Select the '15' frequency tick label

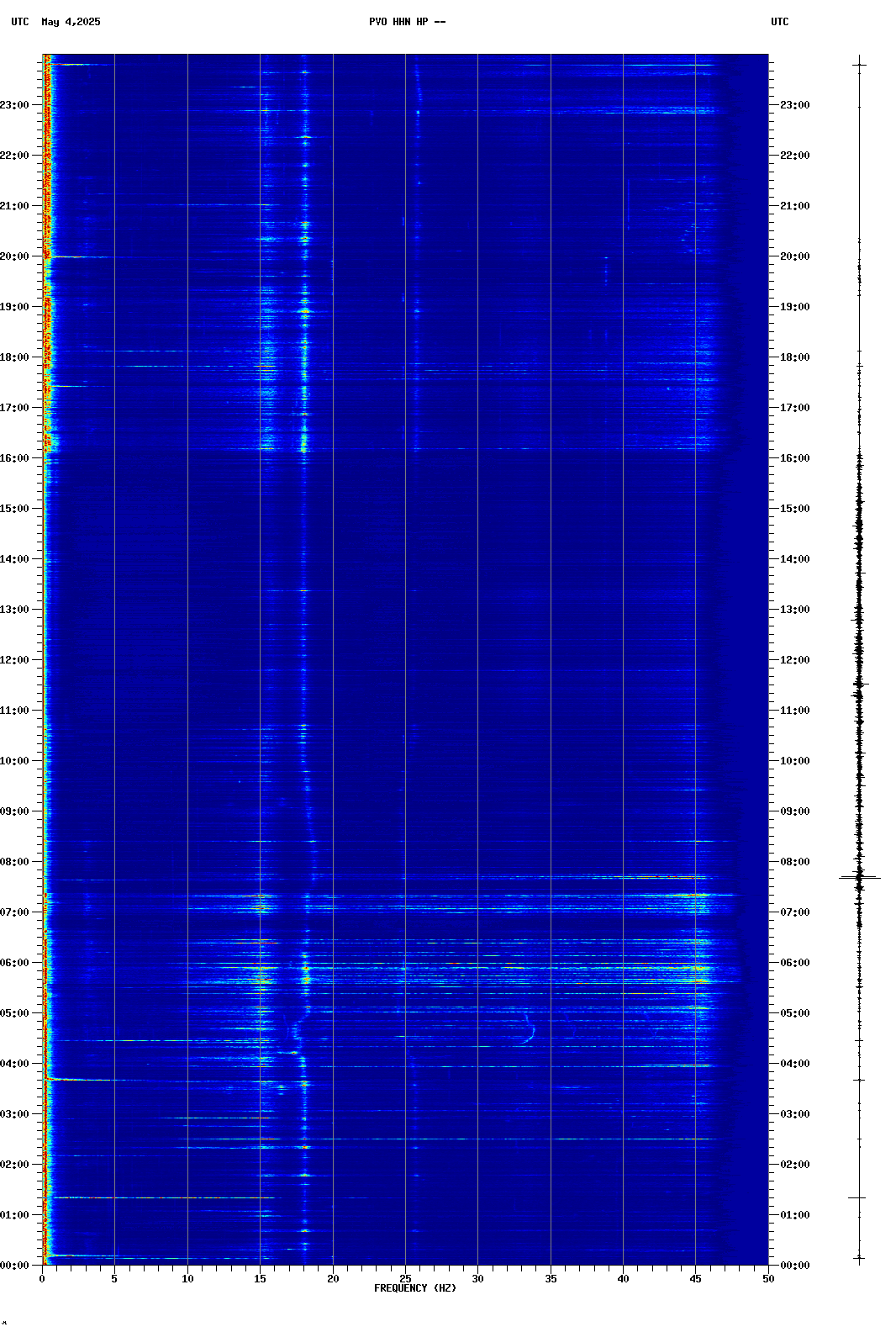coord(260,1279)
